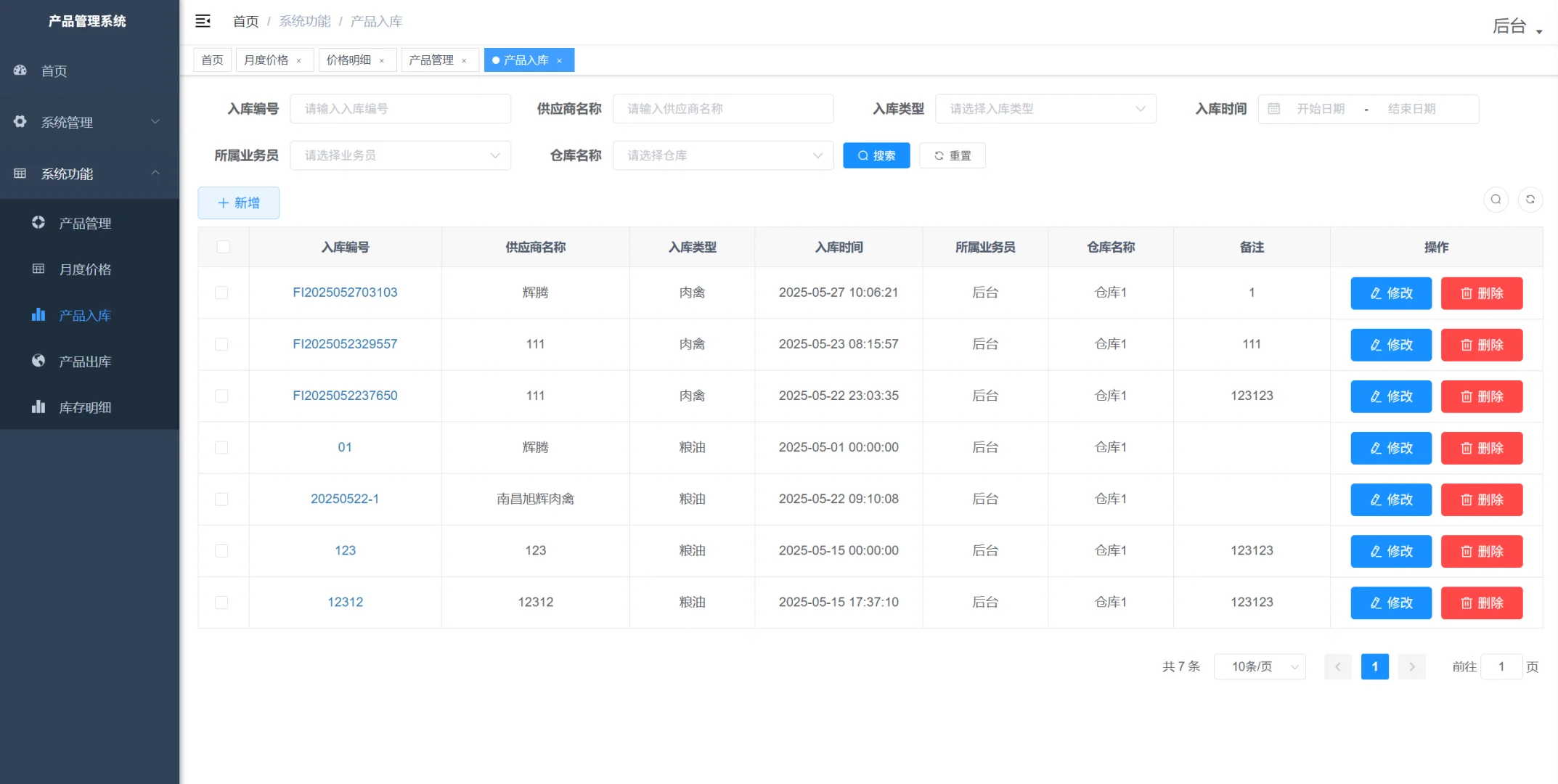Click the 搜索 button
Image resolution: width=1558 pixels, height=784 pixels.
coord(876,155)
